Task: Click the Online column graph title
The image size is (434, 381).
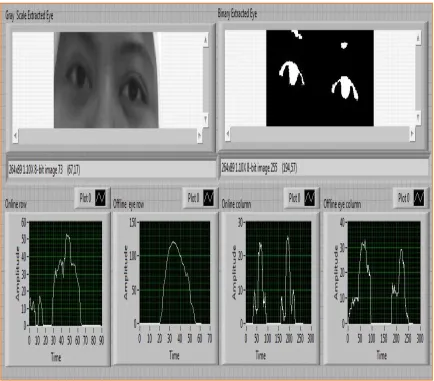Action: (x=236, y=204)
